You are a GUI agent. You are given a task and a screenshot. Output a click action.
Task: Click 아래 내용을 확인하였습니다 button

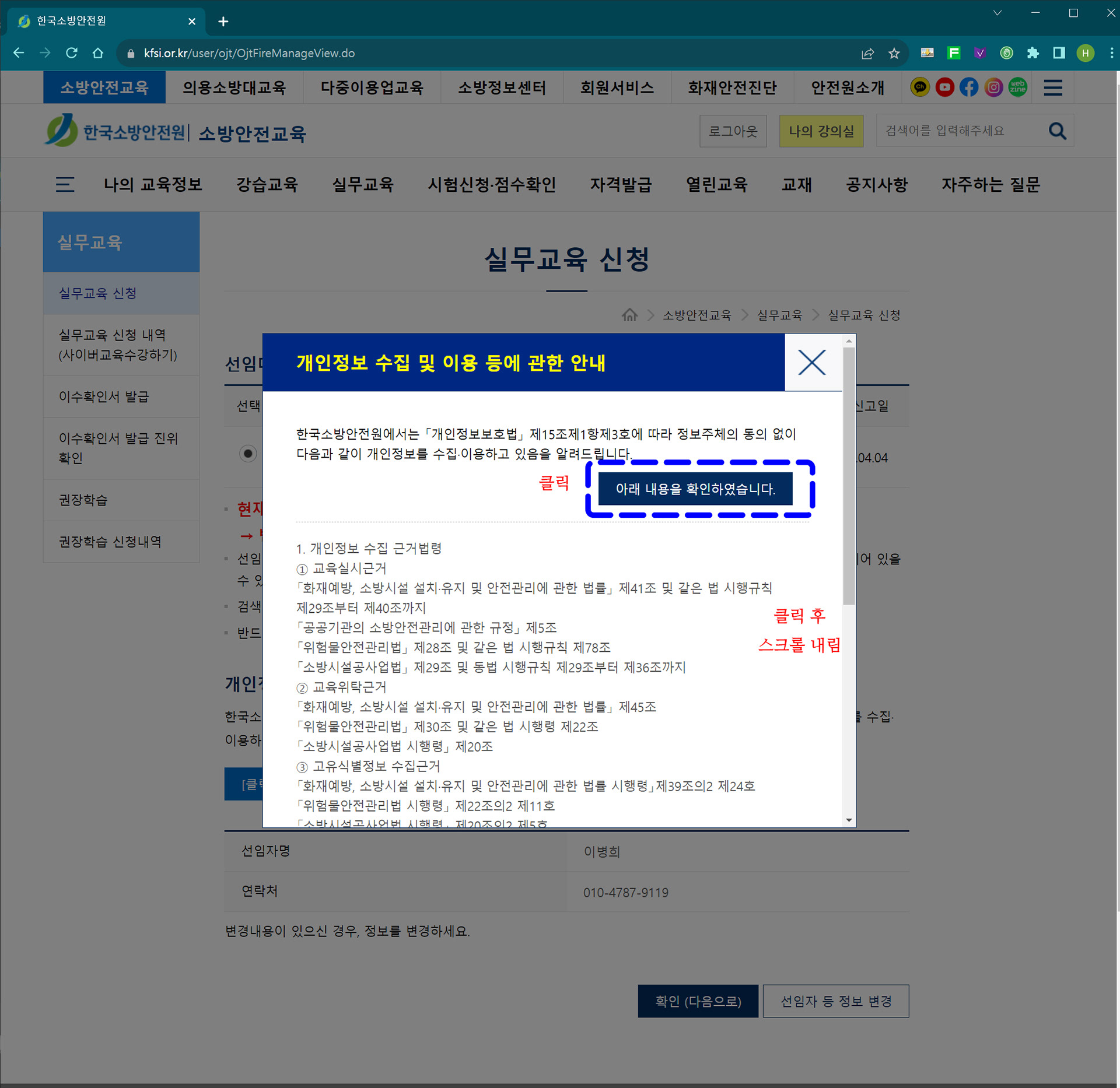coord(695,489)
